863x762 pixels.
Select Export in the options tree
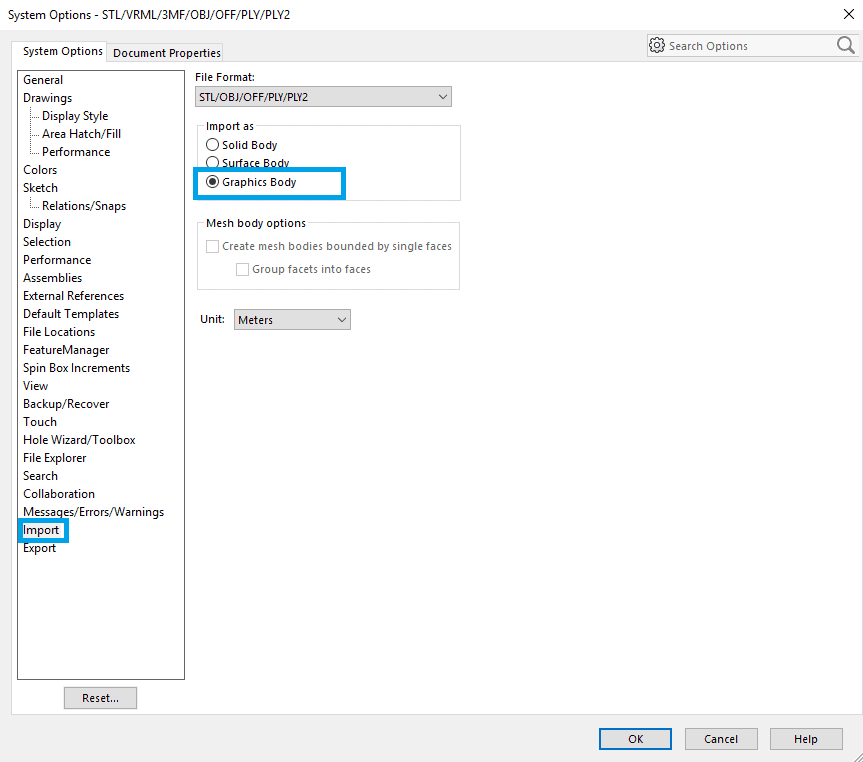point(39,548)
